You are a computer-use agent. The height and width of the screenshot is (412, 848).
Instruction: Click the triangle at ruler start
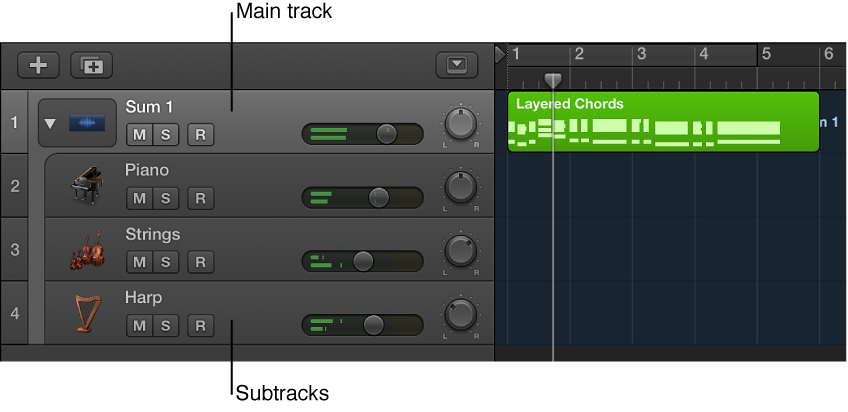click(x=500, y=54)
